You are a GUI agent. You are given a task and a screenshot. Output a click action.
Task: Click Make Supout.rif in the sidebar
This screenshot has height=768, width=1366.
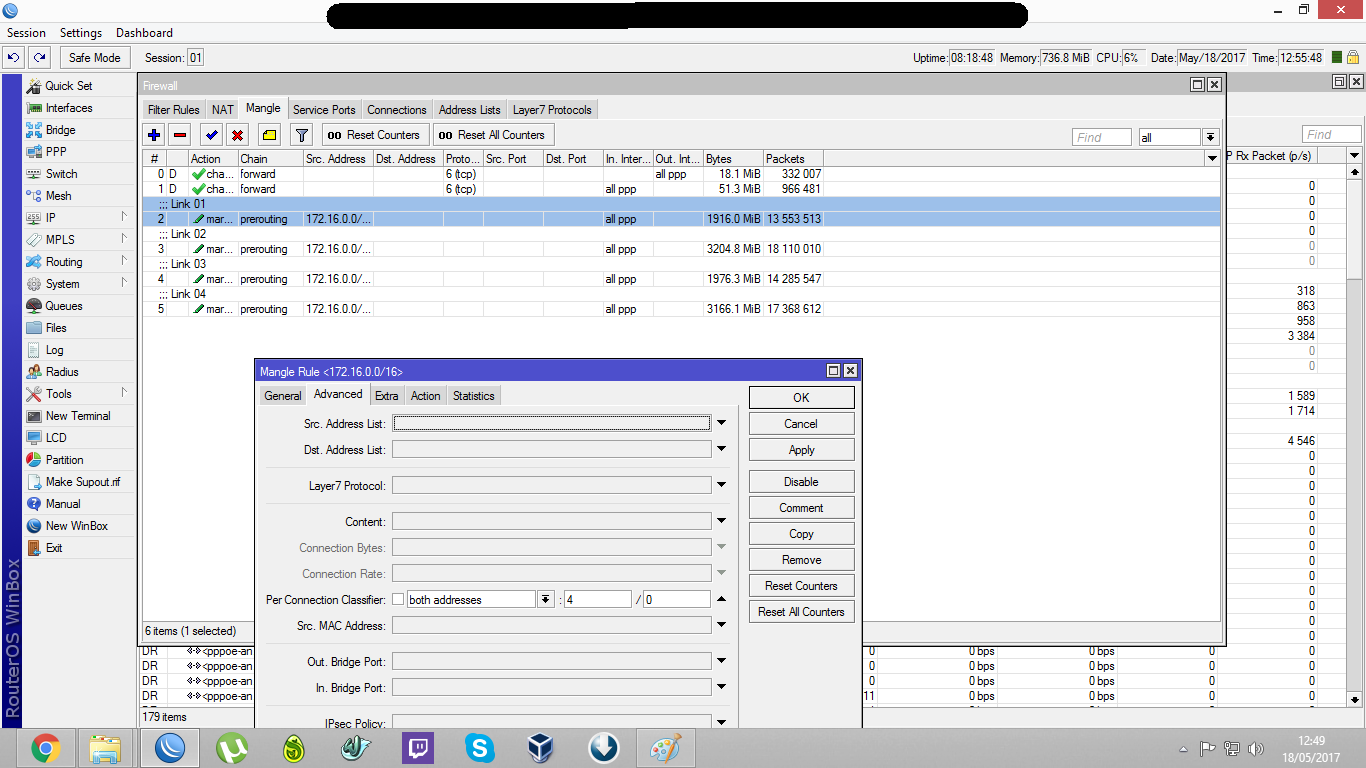tap(83, 482)
